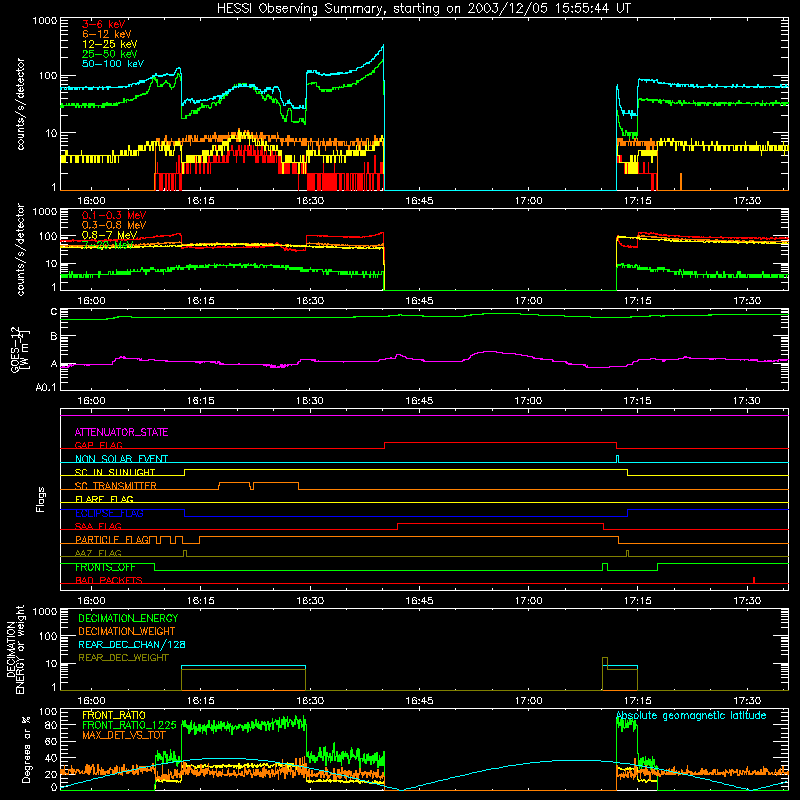Select the PARTICLE_FLAG label
The width and height of the screenshot is (800, 800).
[112, 540]
